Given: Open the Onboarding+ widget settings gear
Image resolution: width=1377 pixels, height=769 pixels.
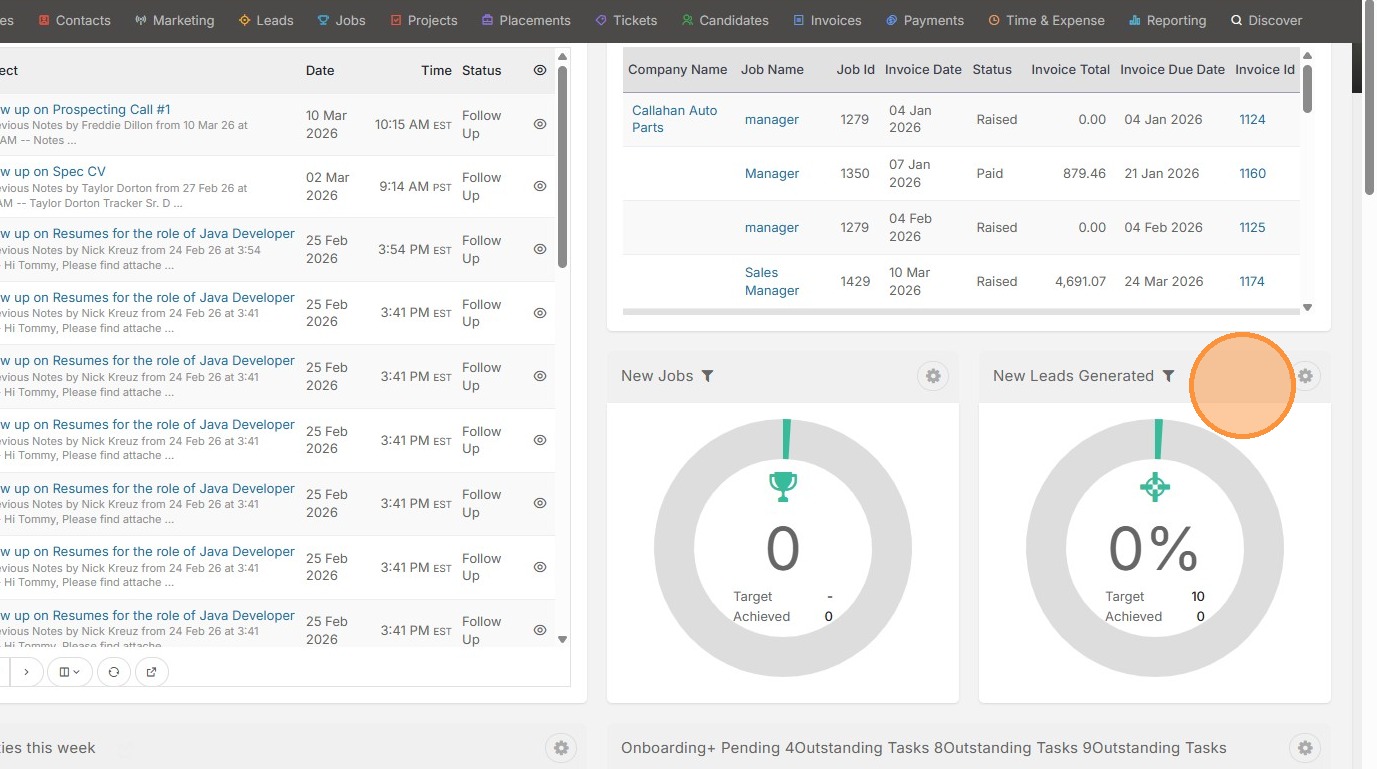Looking at the screenshot, I should (x=1305, y=748).
